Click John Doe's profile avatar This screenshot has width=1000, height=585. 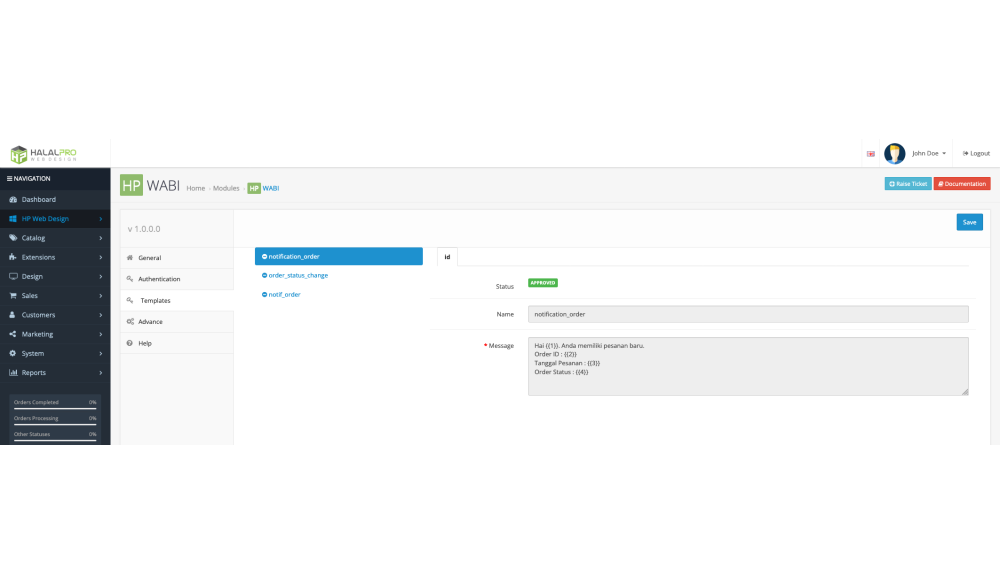click(x=895, y=153)
